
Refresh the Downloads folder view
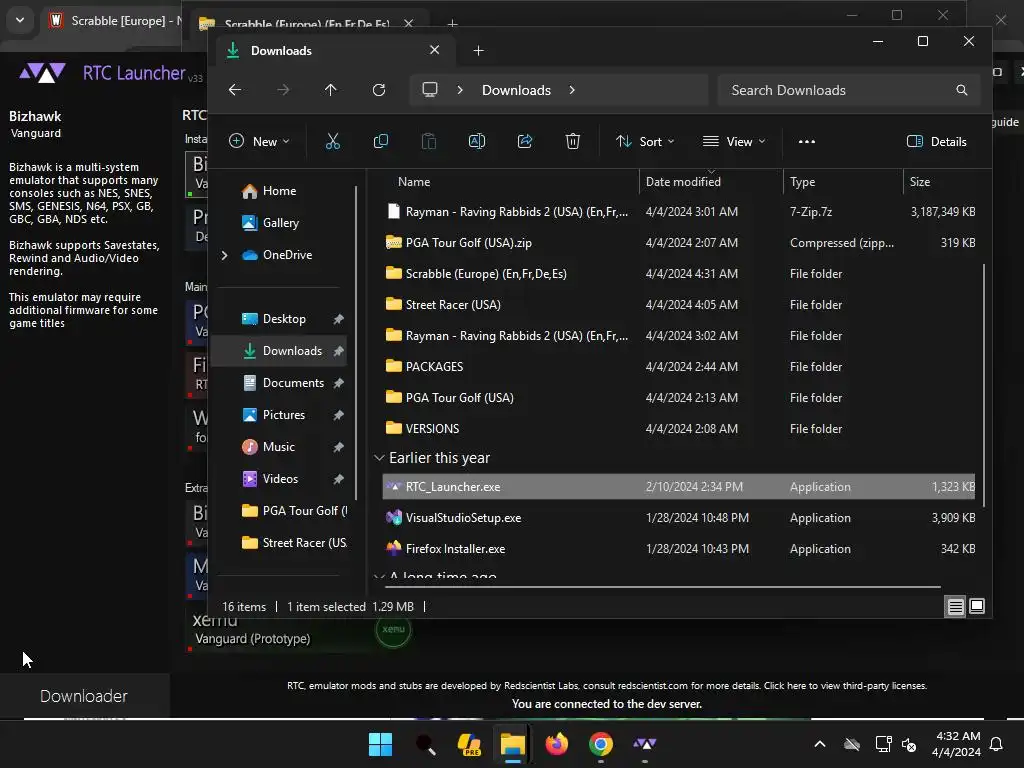(379, 90)
